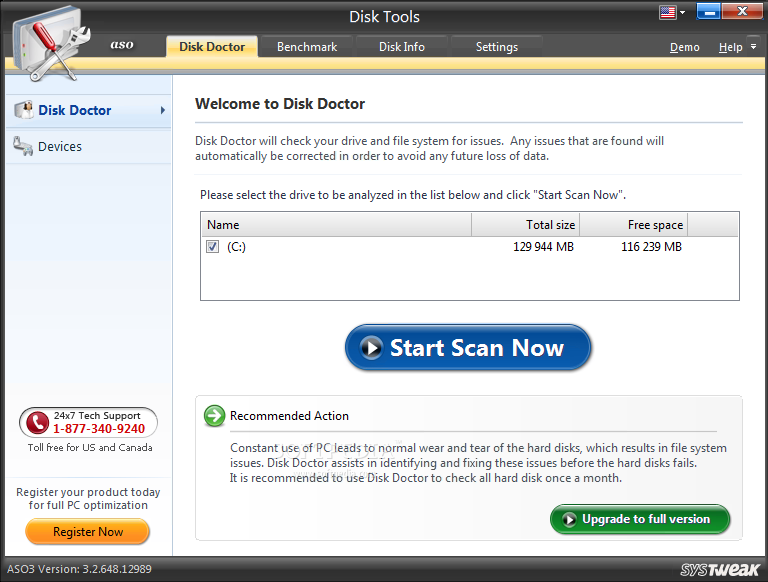Click the Recommended Action heading text
The image size is (768, 582).
[x=289, y=416]
